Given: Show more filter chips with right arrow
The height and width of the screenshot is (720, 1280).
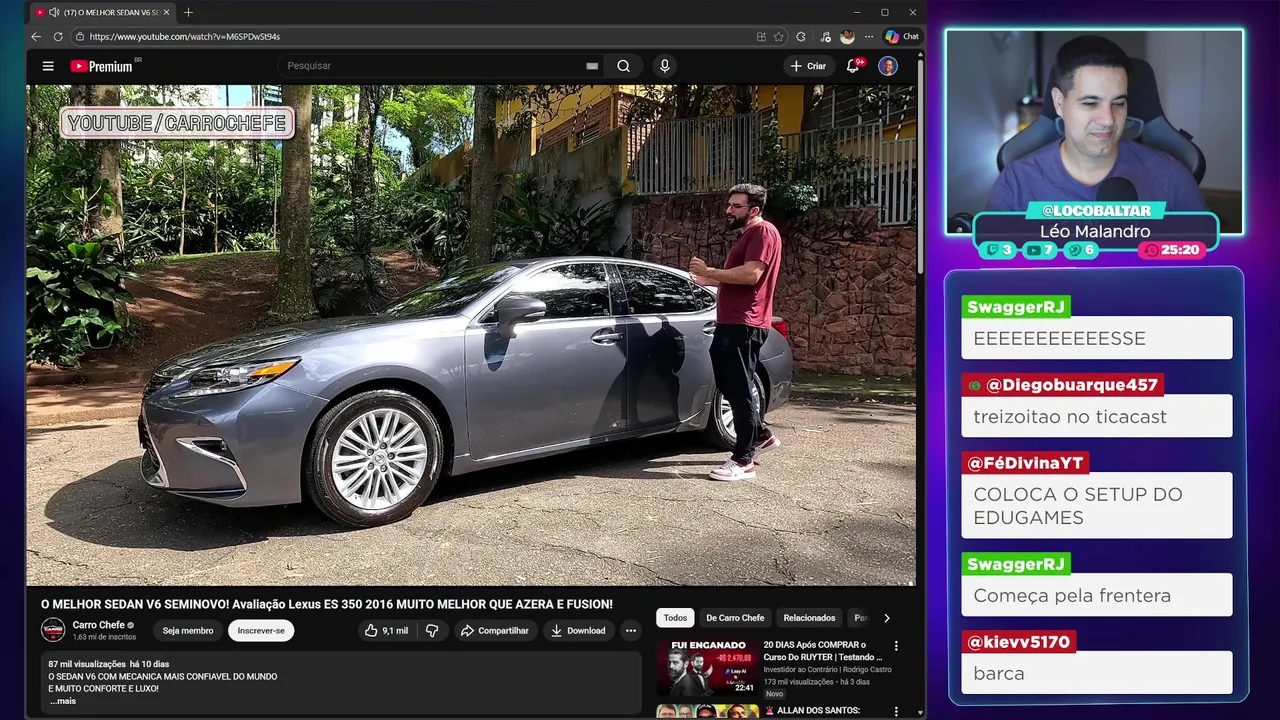Looking at the screenshot, I should point(886,618).
